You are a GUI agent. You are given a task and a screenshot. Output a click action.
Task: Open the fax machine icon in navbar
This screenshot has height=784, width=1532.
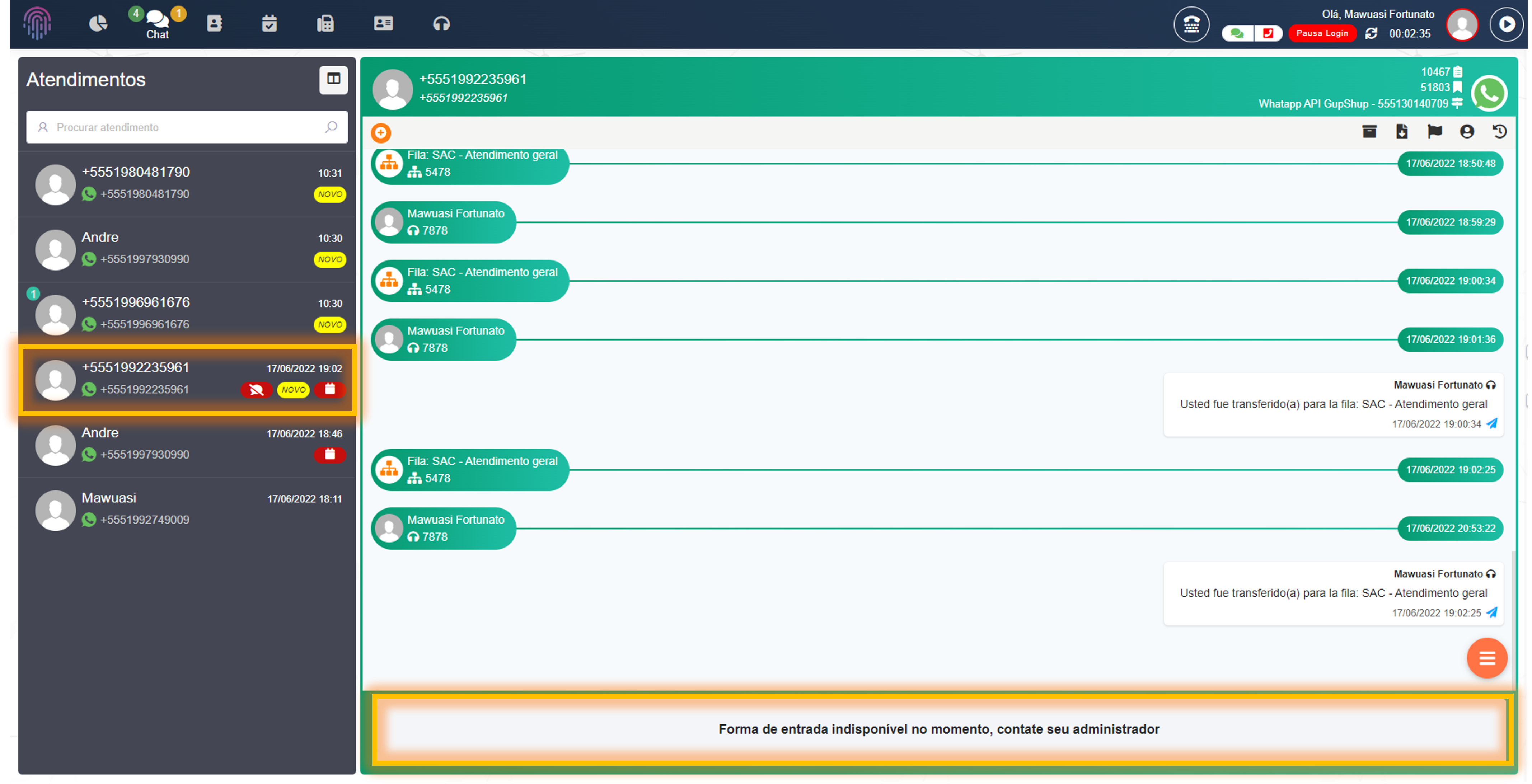(325, 24)
